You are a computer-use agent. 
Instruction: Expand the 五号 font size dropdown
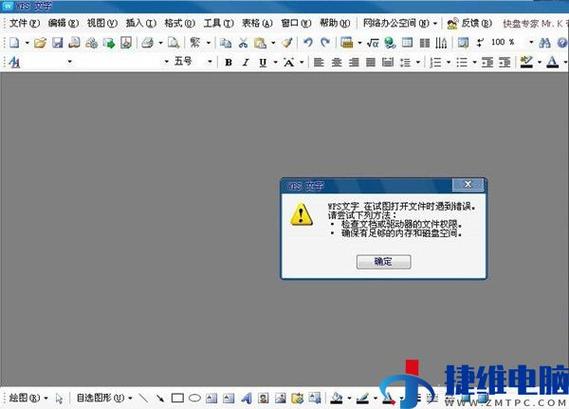[210, 62]
